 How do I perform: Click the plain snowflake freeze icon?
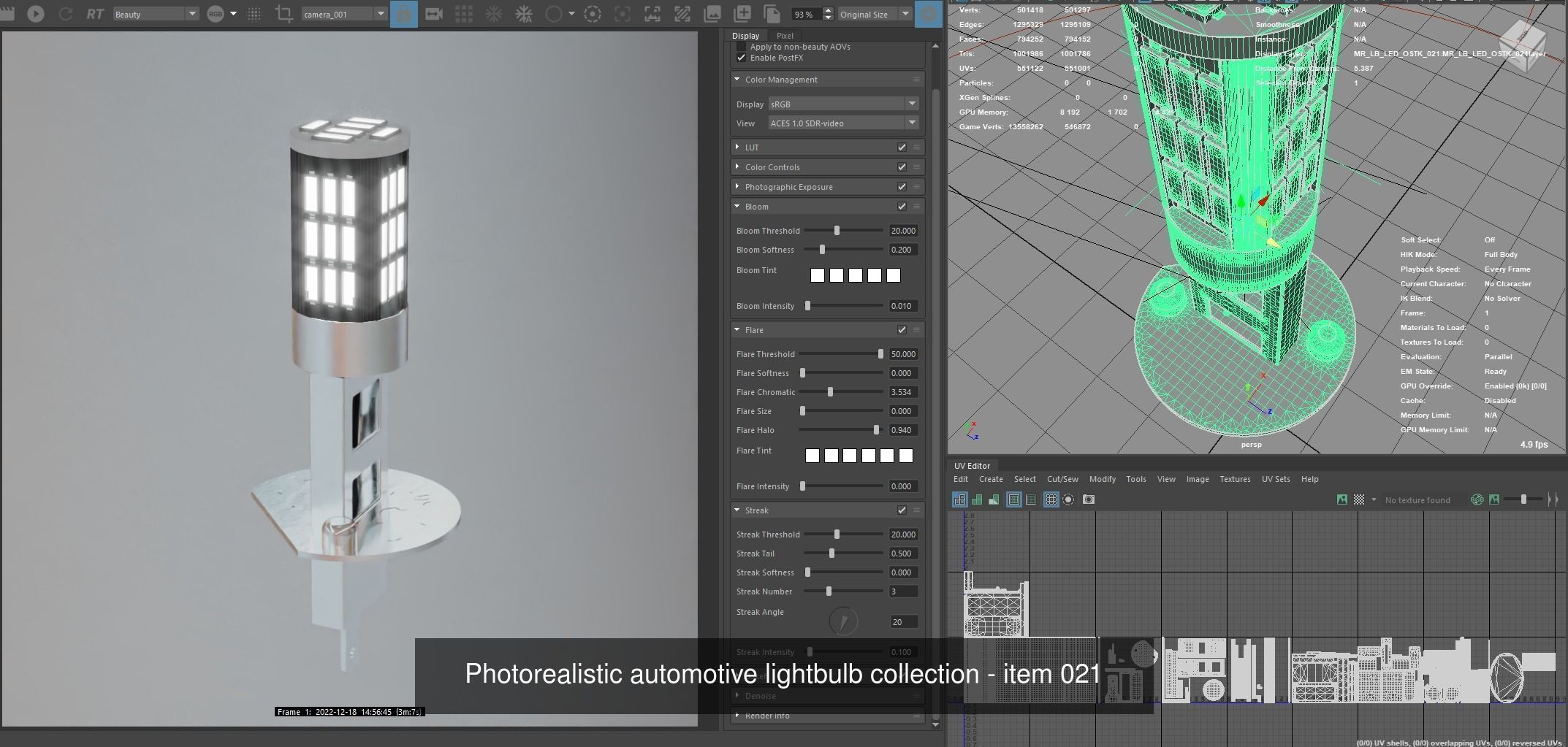[x=494, y=14]
